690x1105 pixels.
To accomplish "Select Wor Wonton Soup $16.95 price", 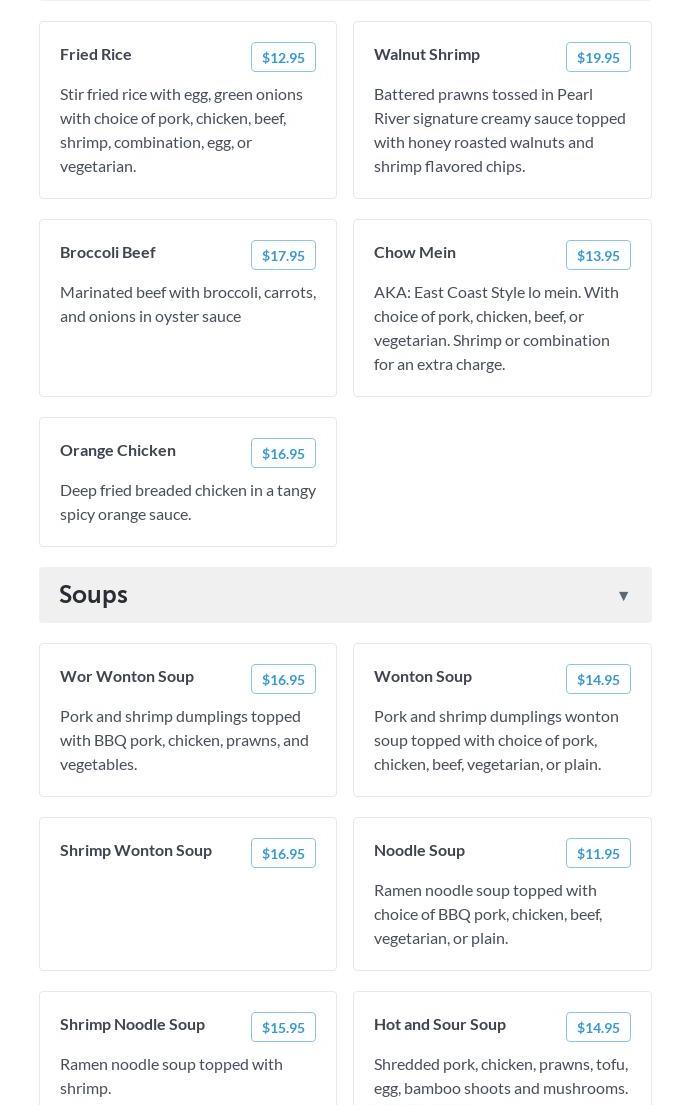I will [x=283, y=680].
